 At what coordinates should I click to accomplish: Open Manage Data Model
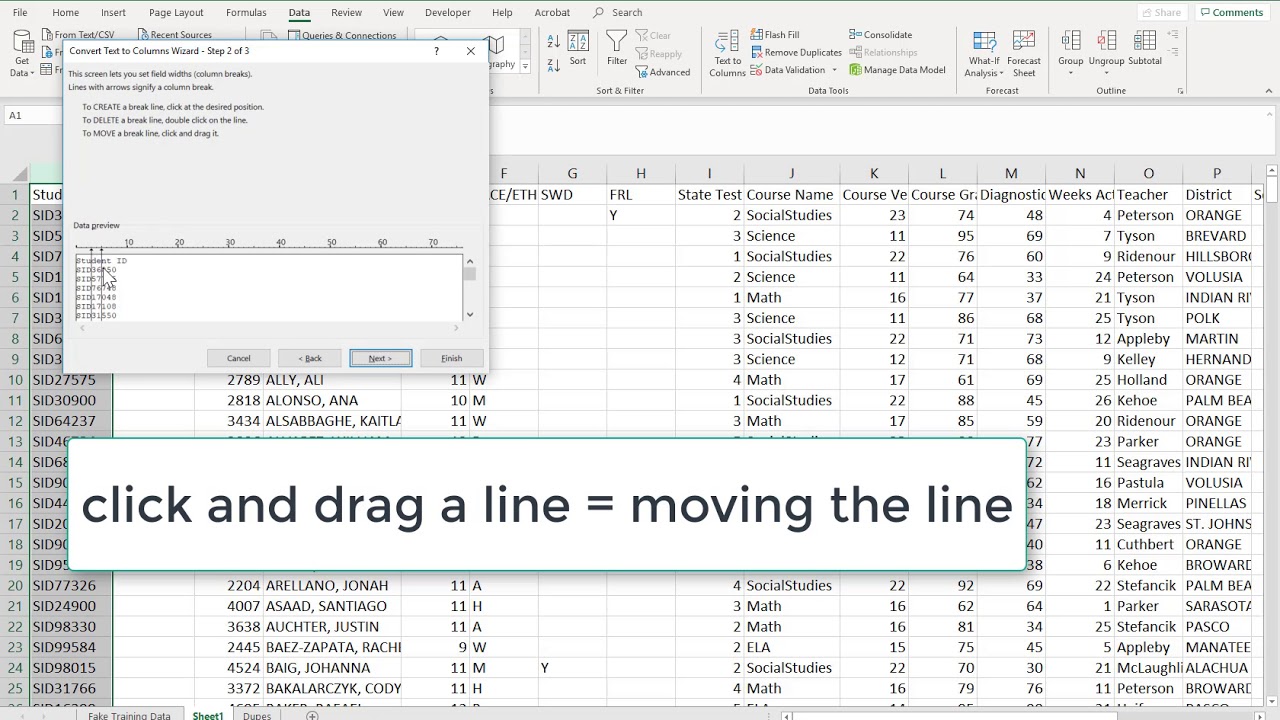pyautogui.click(x=897, y=70)
